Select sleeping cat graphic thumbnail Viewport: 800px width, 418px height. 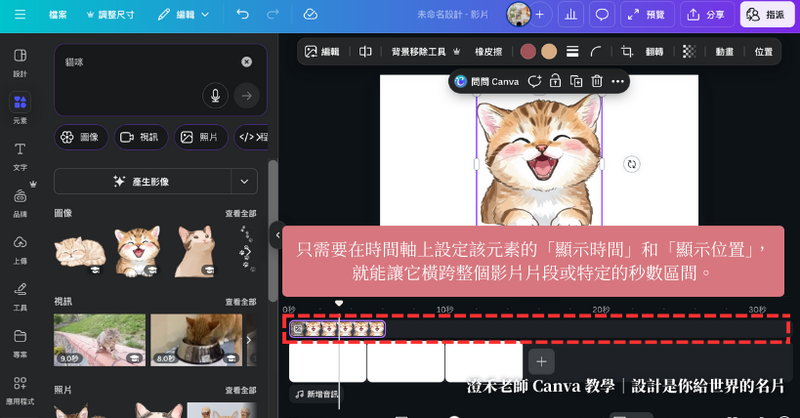pos(80,252)
